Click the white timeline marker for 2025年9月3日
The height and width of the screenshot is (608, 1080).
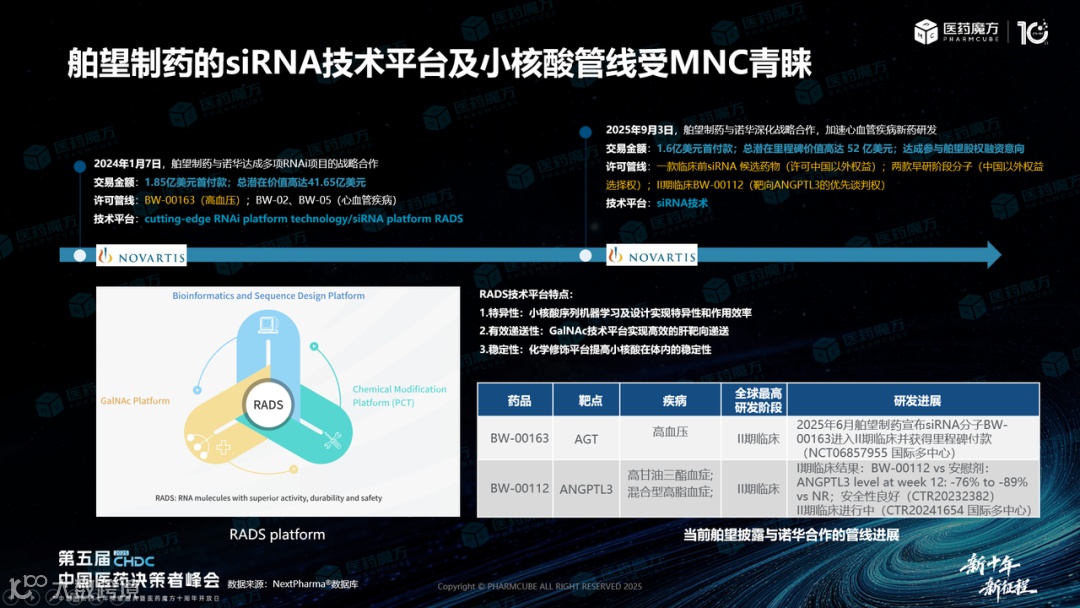coord(585,255)
